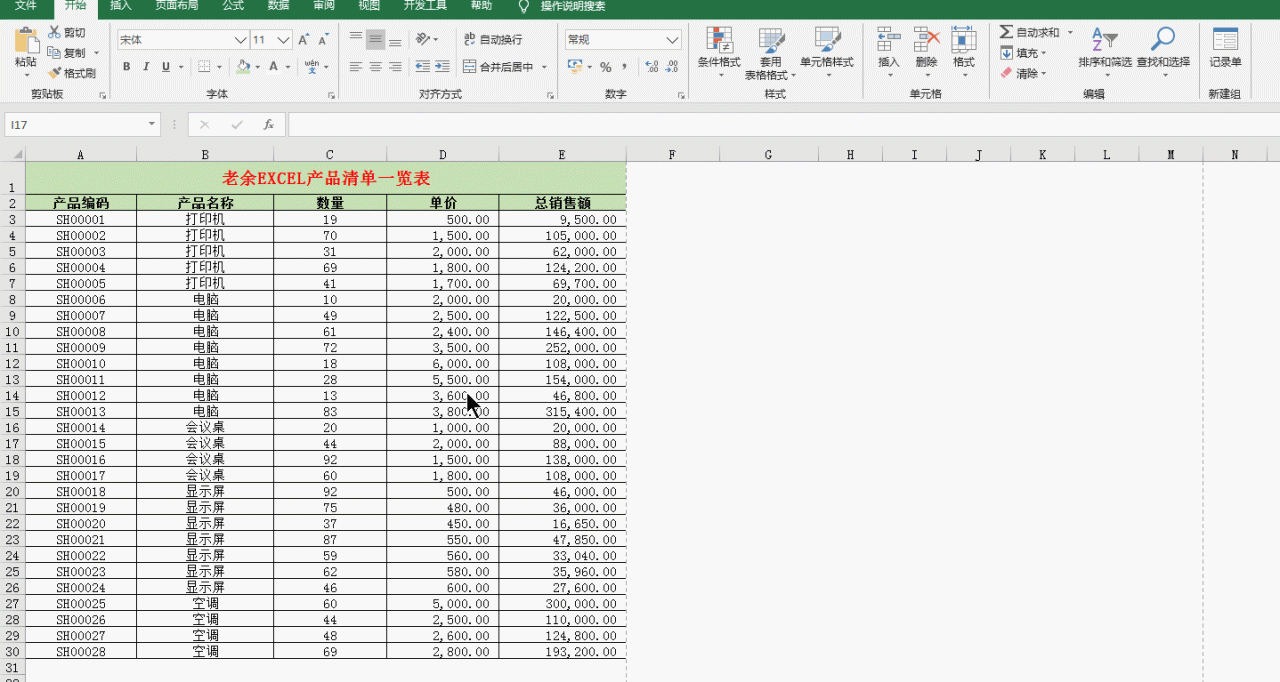
Task: Decrease indent
Action: pos(422,67)
